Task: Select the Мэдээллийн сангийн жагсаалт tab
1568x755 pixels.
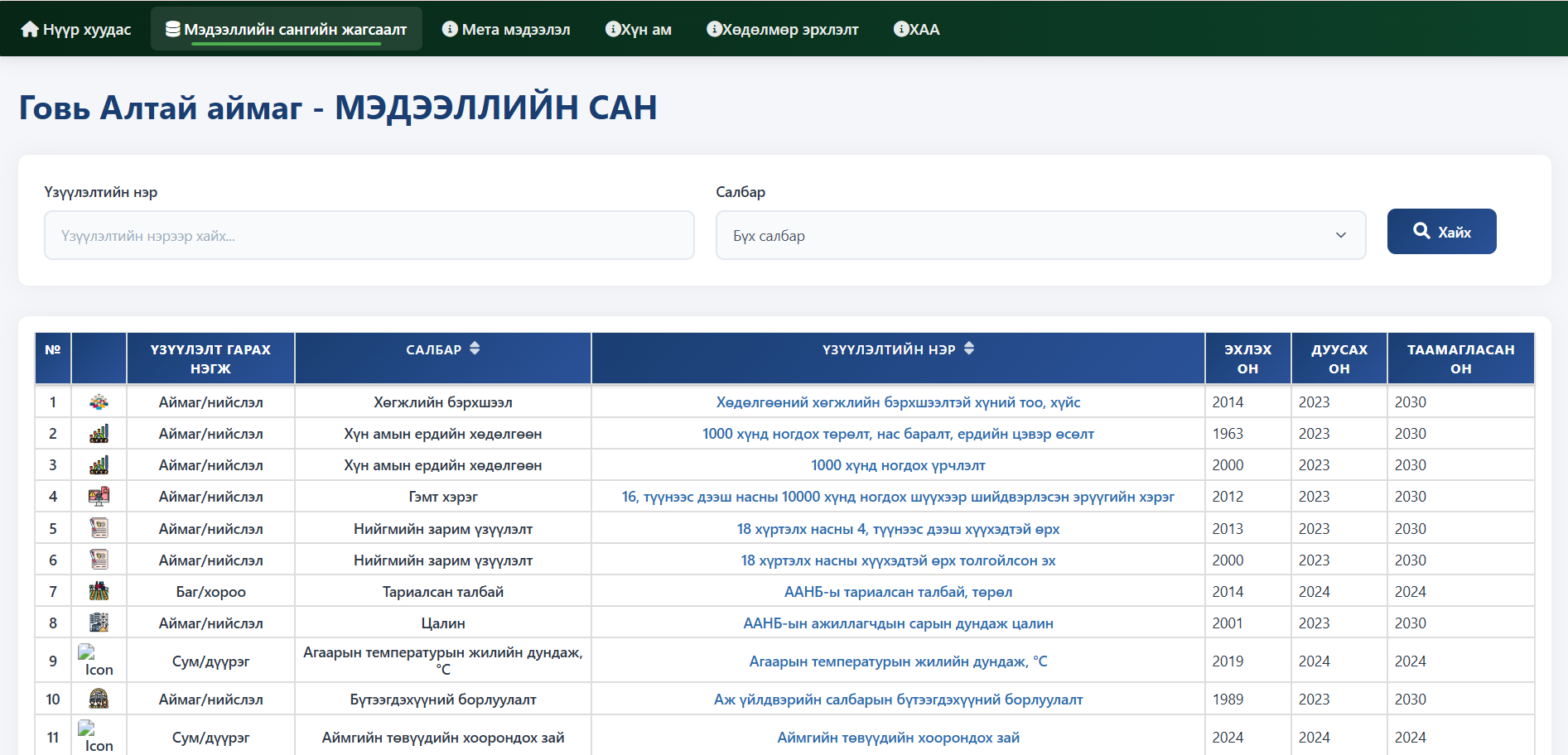Action: coord(287,29)
